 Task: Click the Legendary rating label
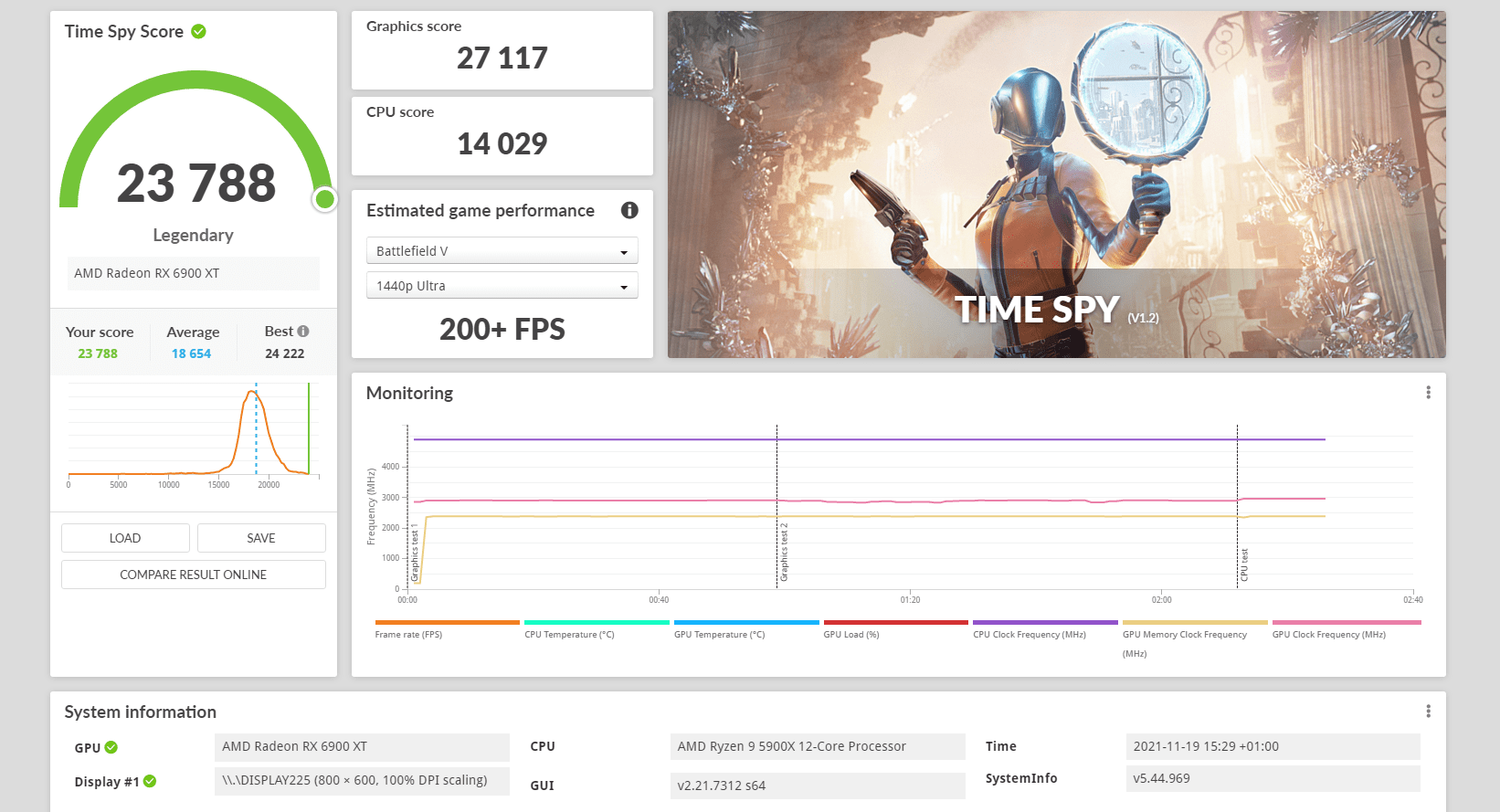pos(194,235)
